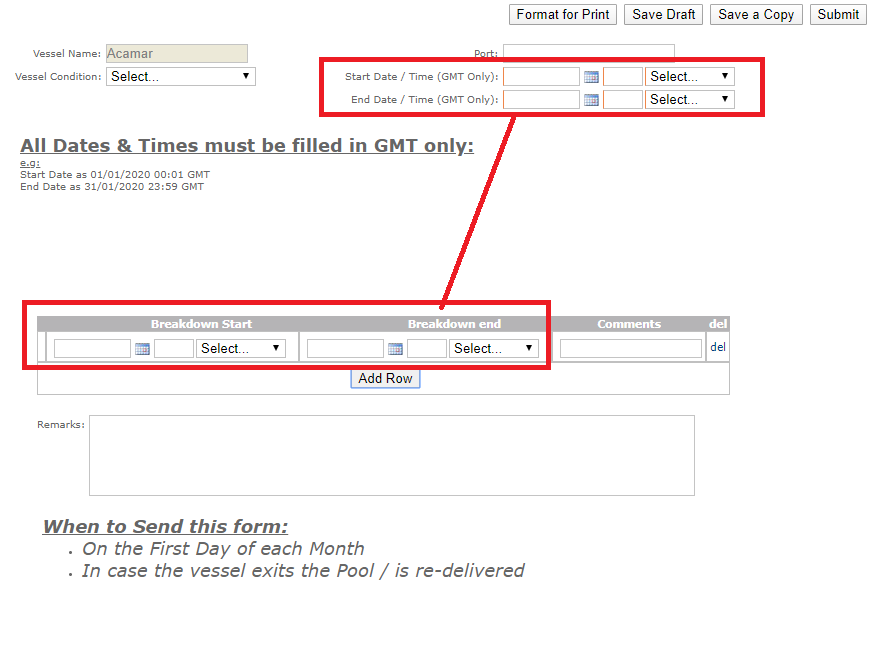This screenshot has width=876, height=647.
Task: Add a new breakdown row
Action: (385, 378)
